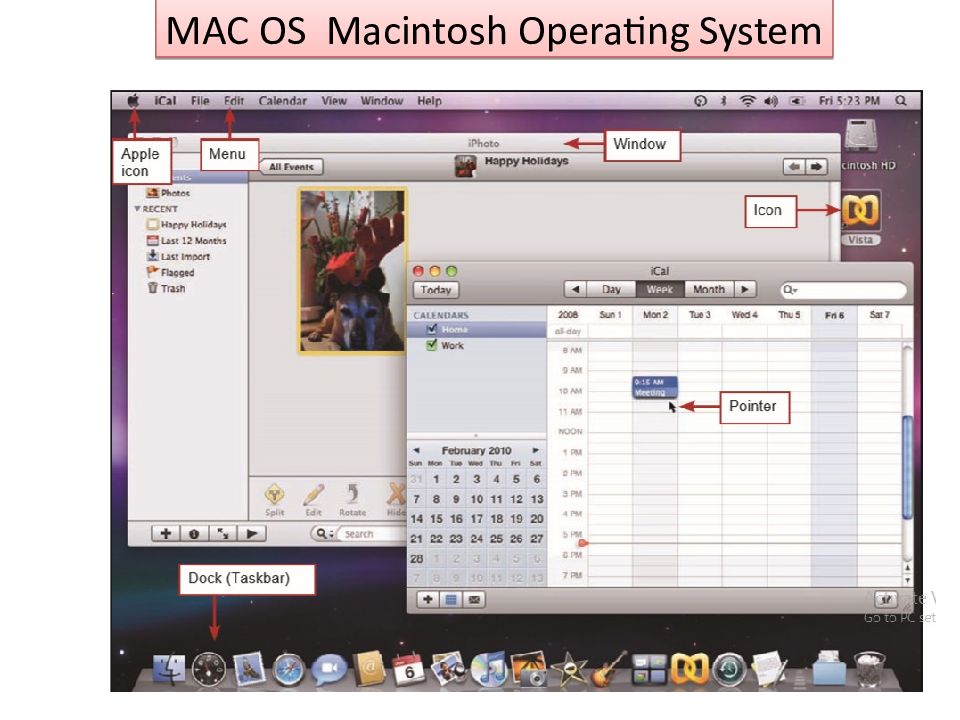Launch iMovie star icon in Dock
Image resolution: width=960 pixels, height=720 pixels.
[x=569, y=669]
